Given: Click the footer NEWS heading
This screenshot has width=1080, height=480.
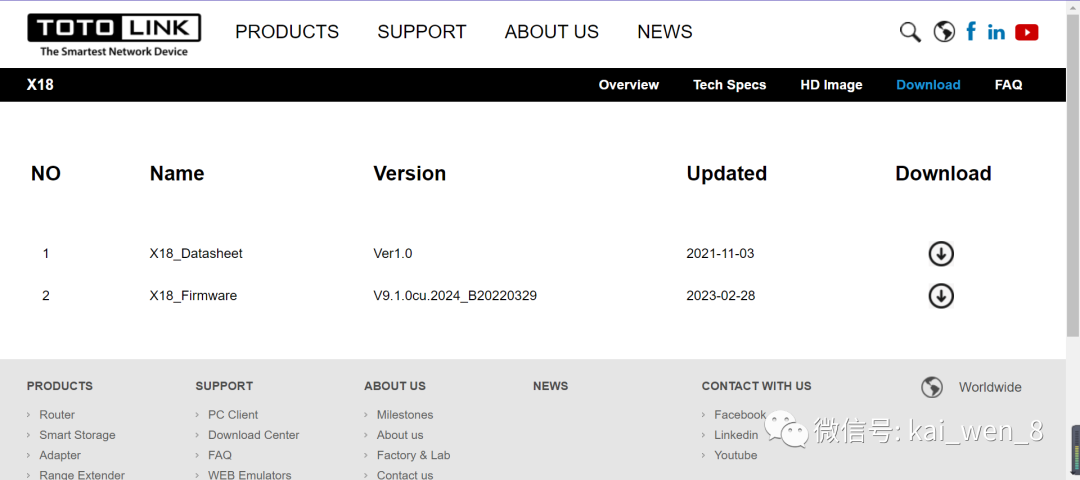Looking at the screenshot, I should pos(550,386).
